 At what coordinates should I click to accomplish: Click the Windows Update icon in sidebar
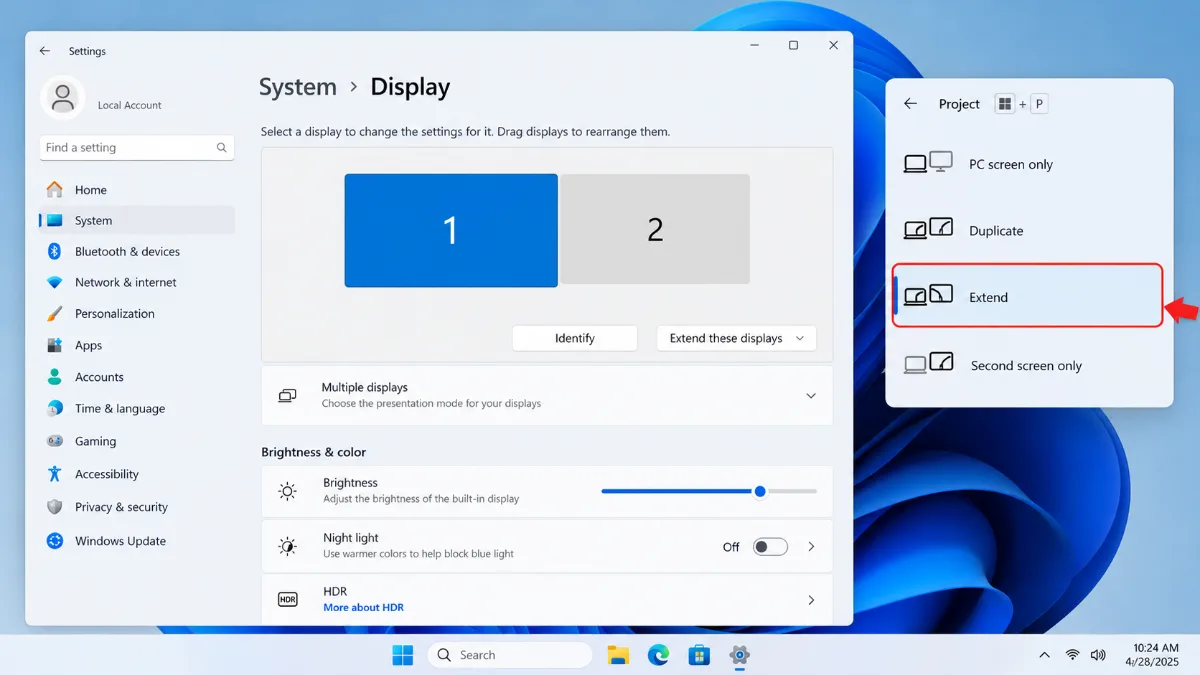pyautogui.click(x=55, y=541)
